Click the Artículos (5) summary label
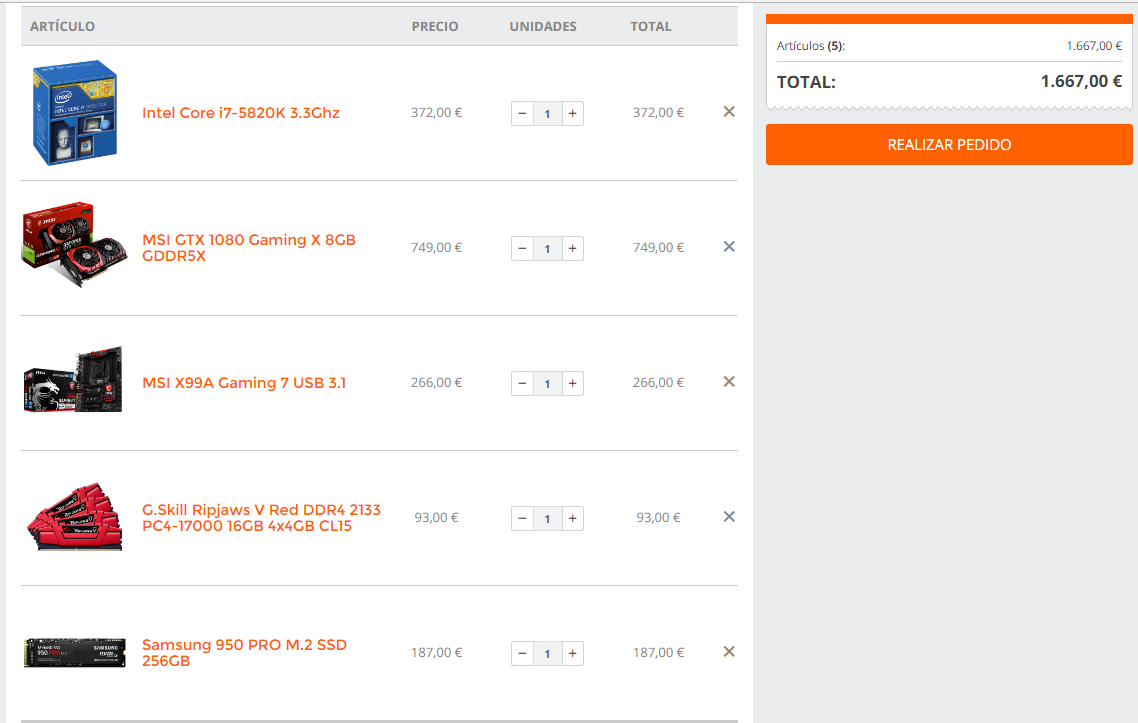Image resolution: width=1138 pixels, height=723 pixels. tap(811, 46)
